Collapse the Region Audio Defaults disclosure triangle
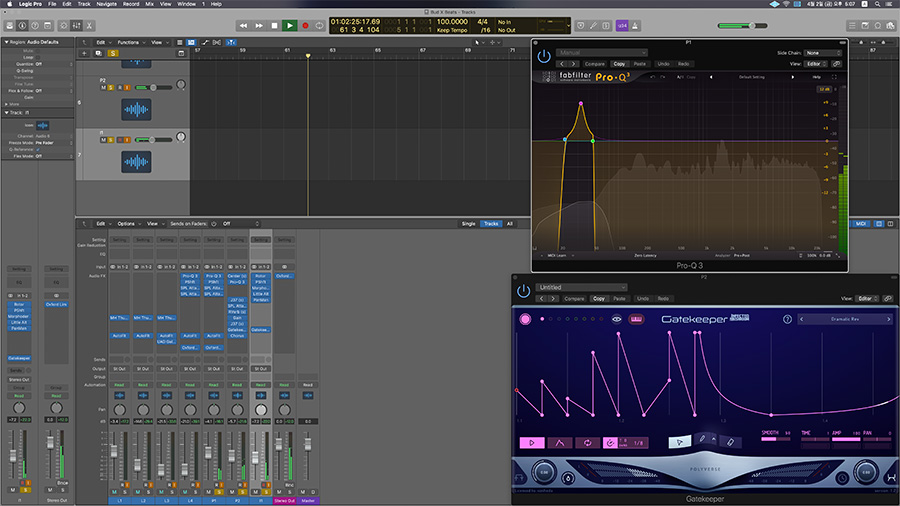The image size is (900, 506). (x=6, y=42)
